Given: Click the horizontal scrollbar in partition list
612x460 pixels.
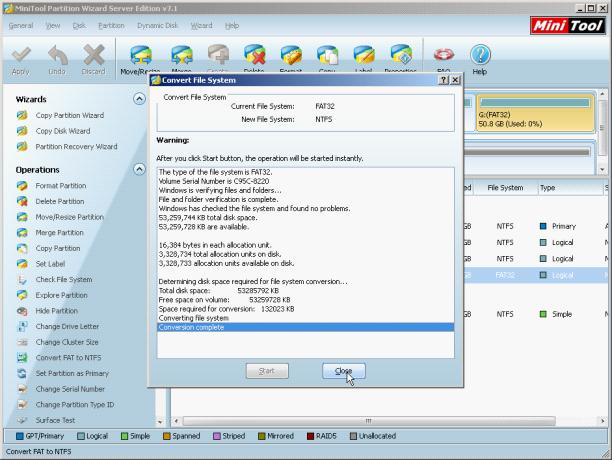Looking at the screenshot, I should 368,421.
